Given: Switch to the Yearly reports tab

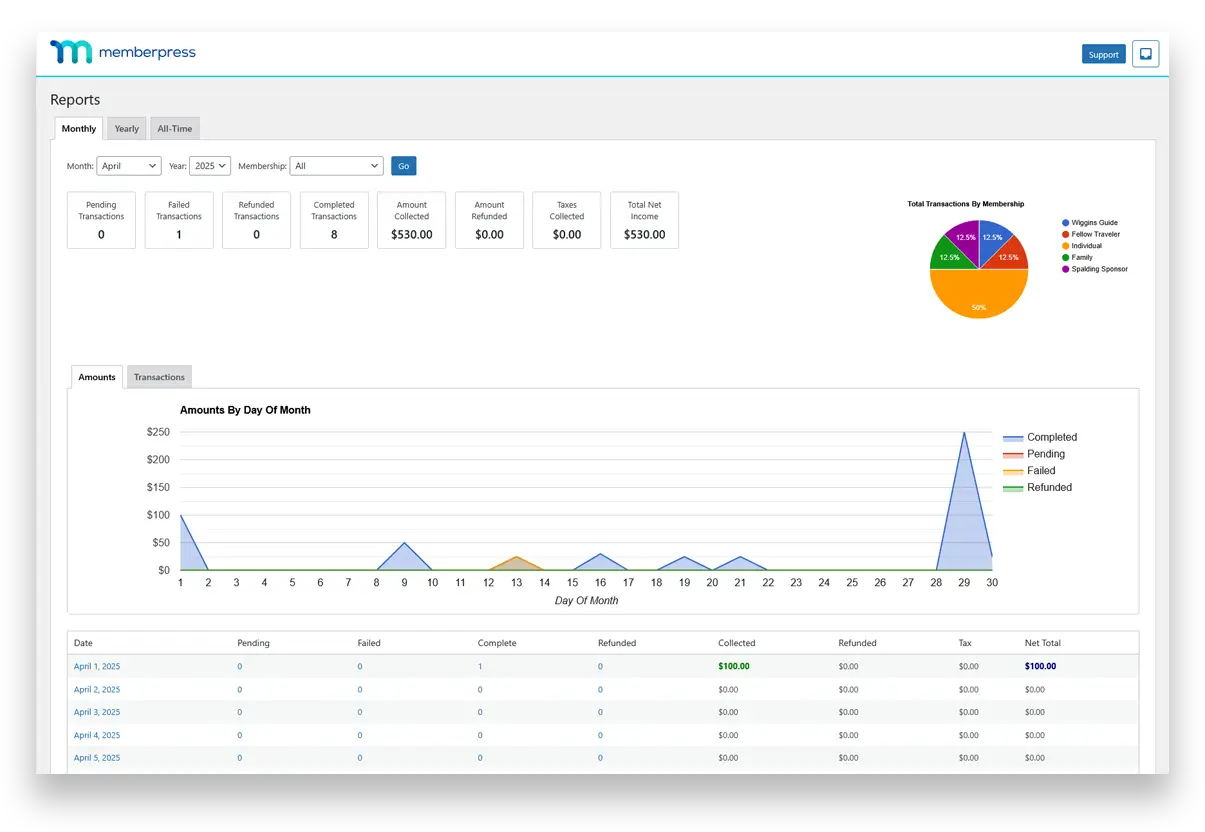Looking at the screenshot, I should pyautogui.click(x=126, y=129).
